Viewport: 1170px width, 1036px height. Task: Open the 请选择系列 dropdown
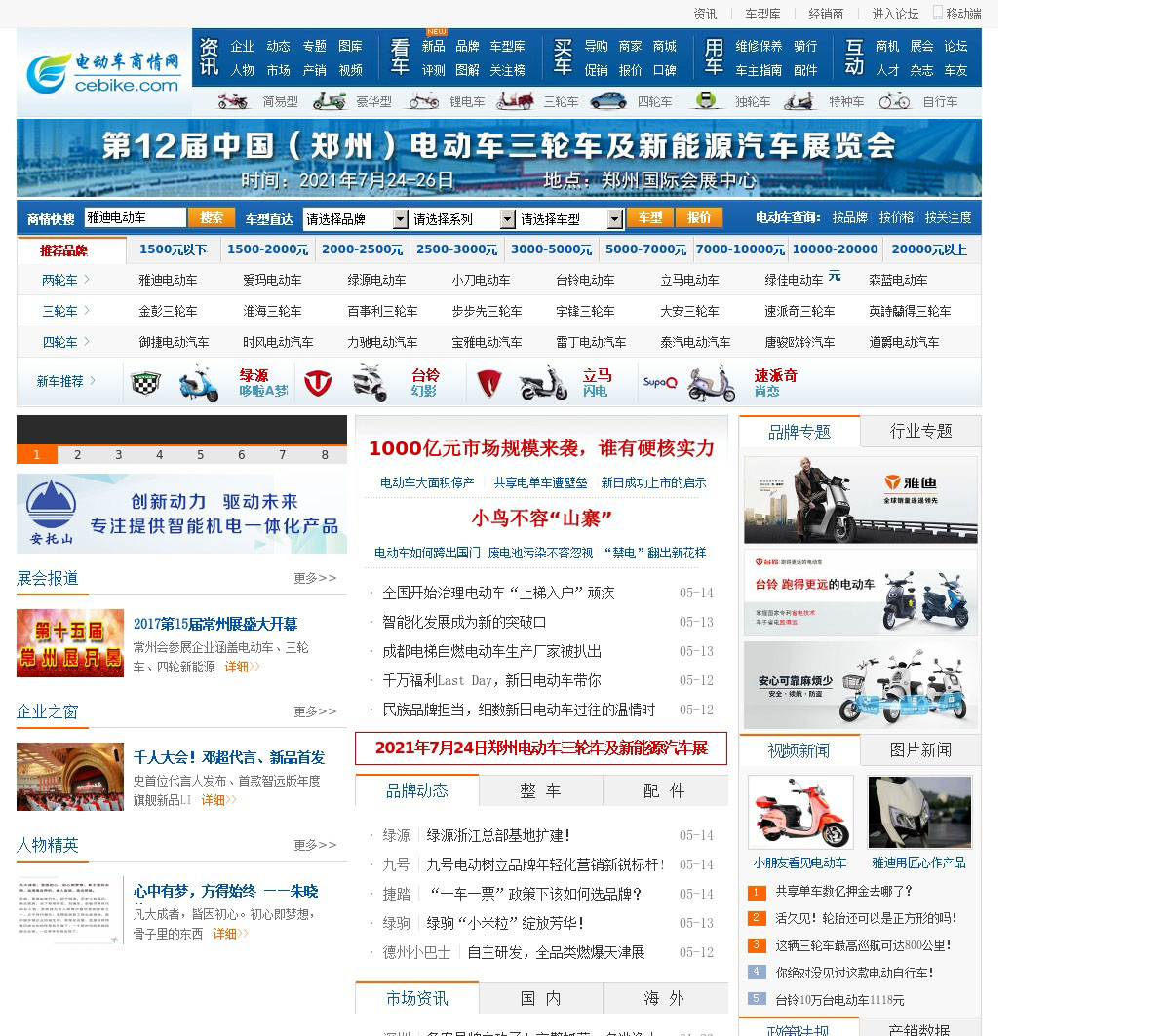click(x=463, y=219)
